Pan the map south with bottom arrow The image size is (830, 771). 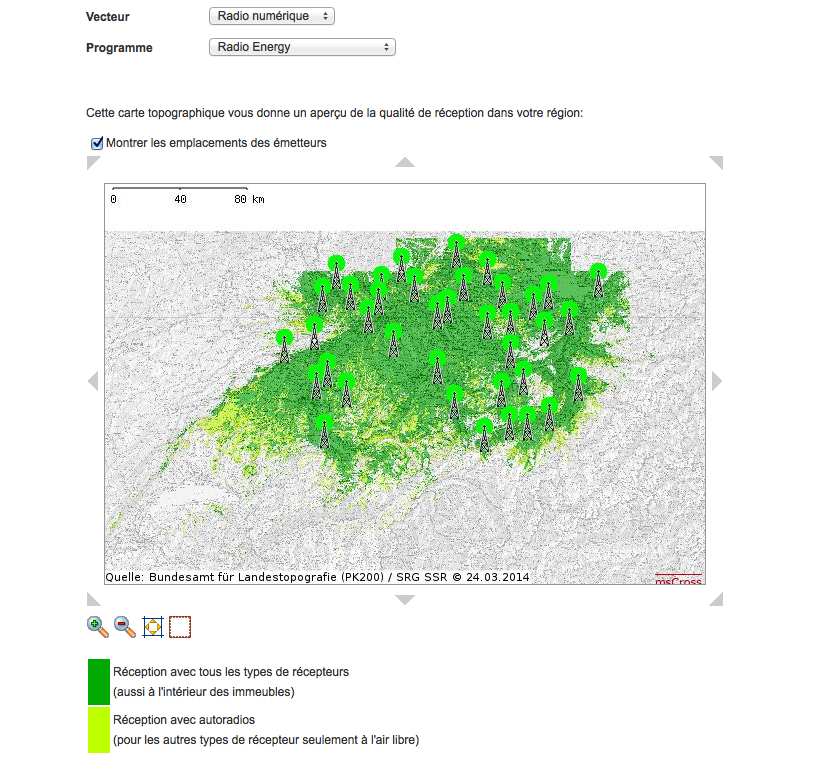(x=404, y=600)
